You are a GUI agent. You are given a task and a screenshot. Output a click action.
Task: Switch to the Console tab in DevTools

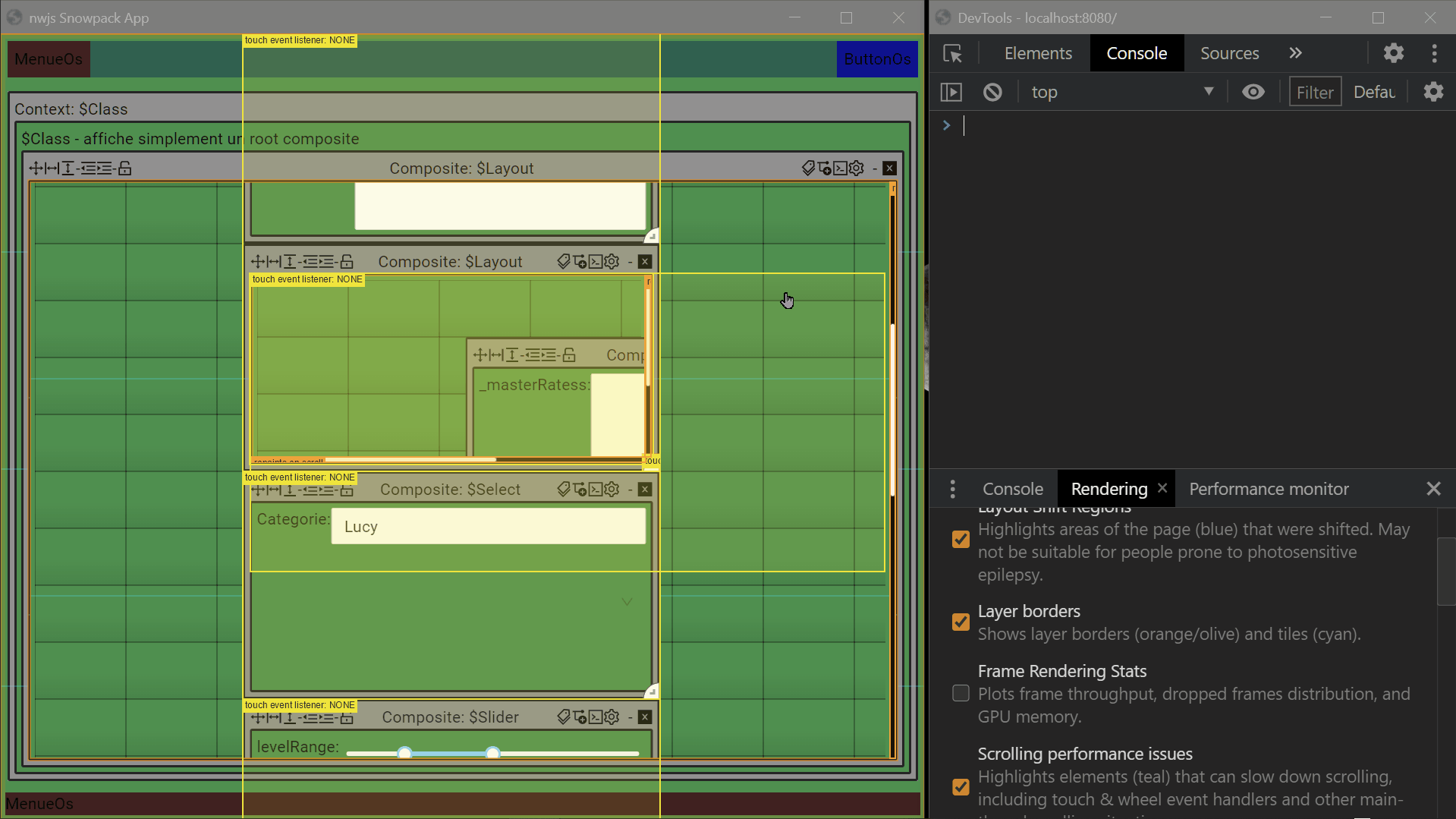click(x=1137, y=53)
